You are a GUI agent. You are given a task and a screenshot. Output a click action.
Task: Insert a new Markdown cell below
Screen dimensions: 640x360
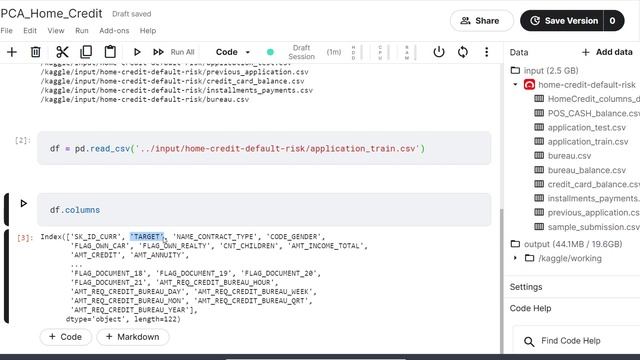point(133,337)
